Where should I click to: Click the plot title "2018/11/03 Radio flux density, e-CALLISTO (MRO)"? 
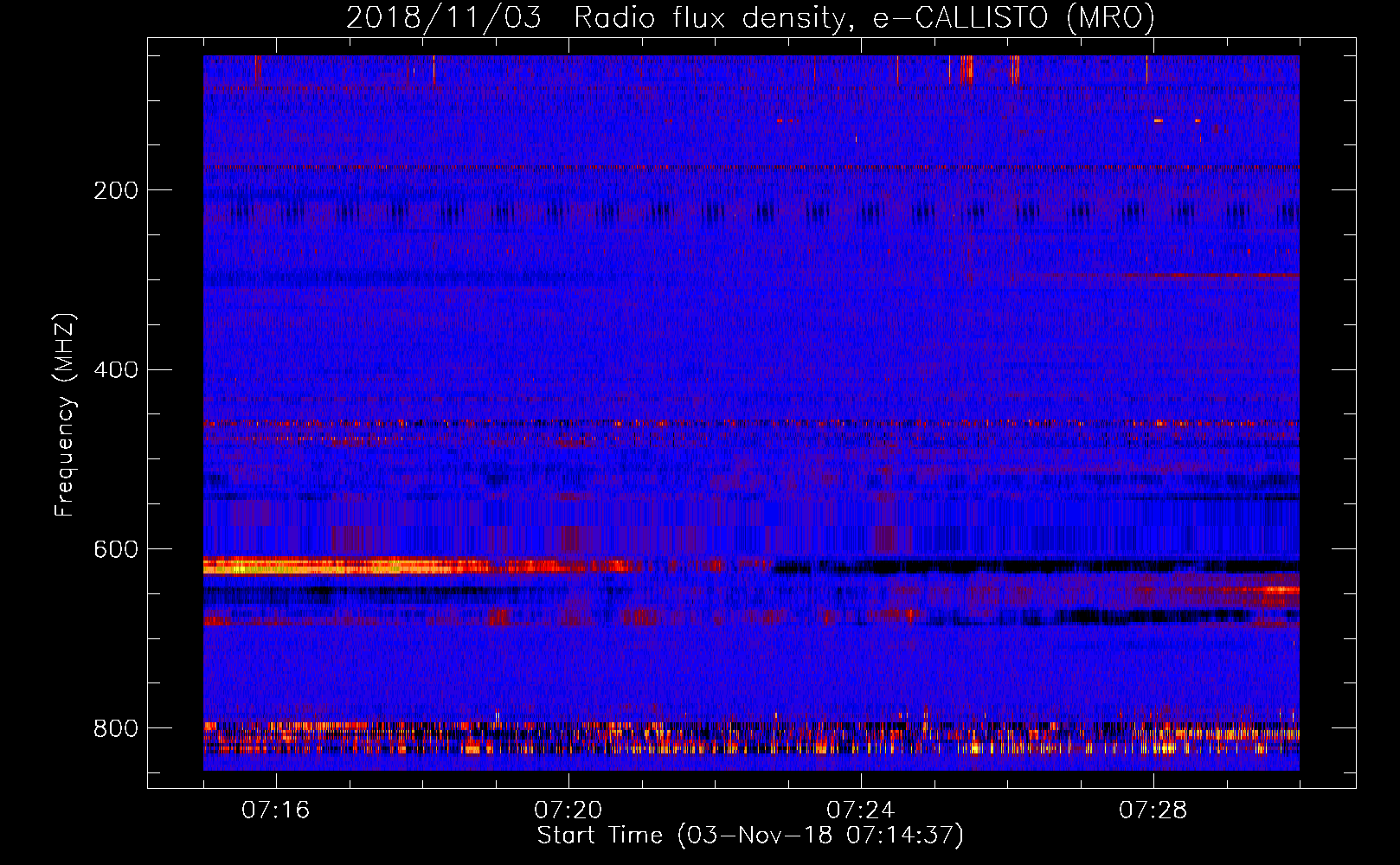[x=750, y=18]
